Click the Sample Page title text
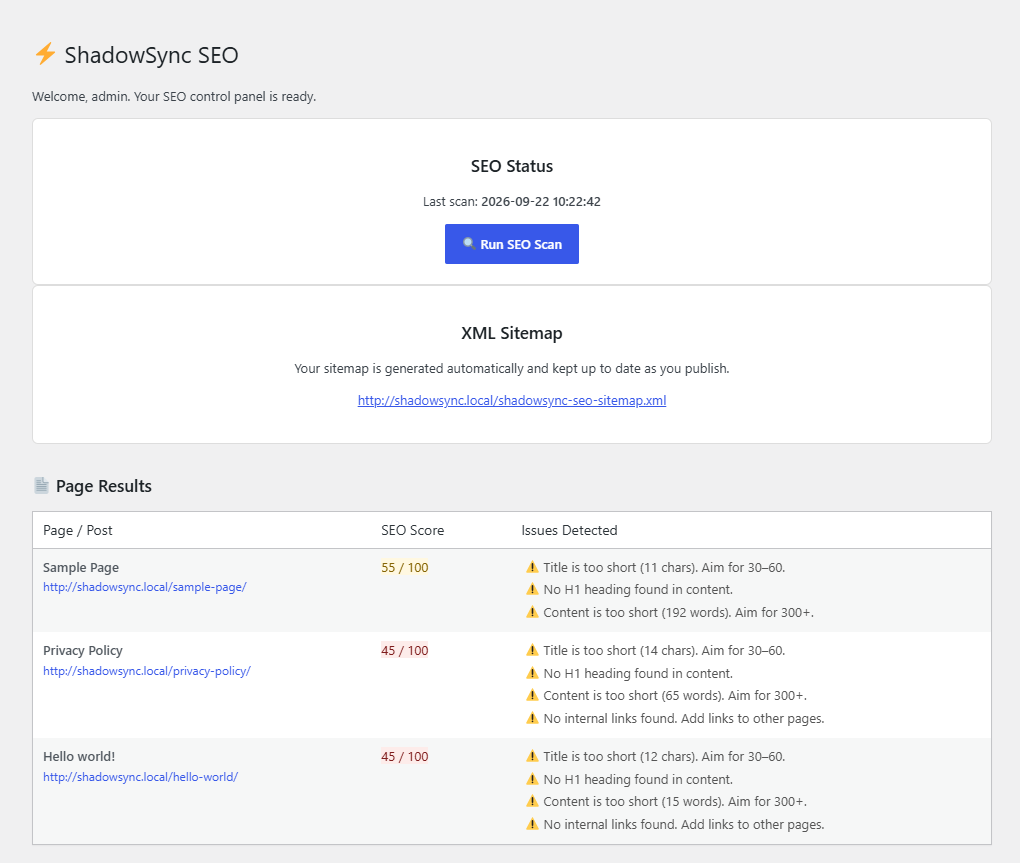Viewport: 1020px width, 863px height. pos(81,567)
